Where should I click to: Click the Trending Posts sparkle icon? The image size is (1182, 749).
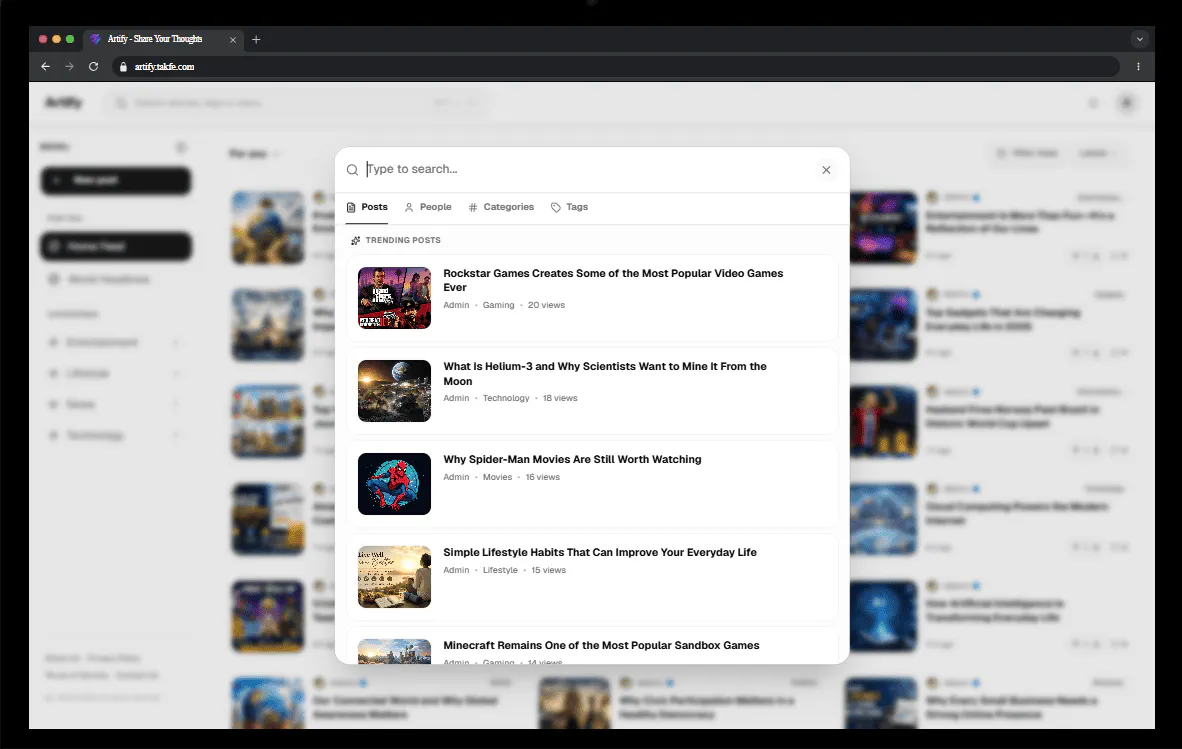pos(355,240)
